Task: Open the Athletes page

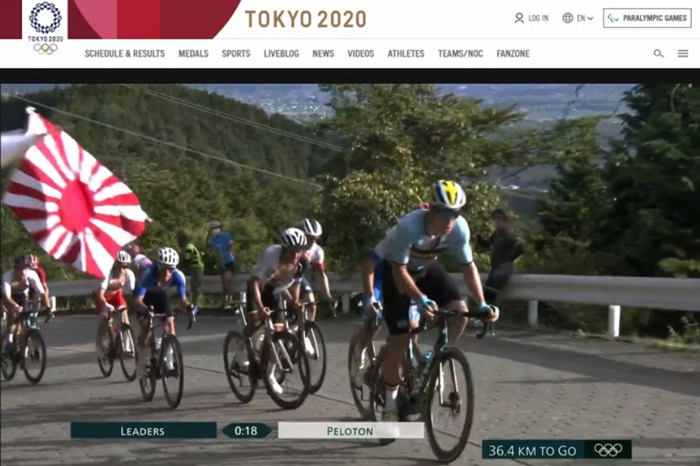Action: [x=406, y=54]
